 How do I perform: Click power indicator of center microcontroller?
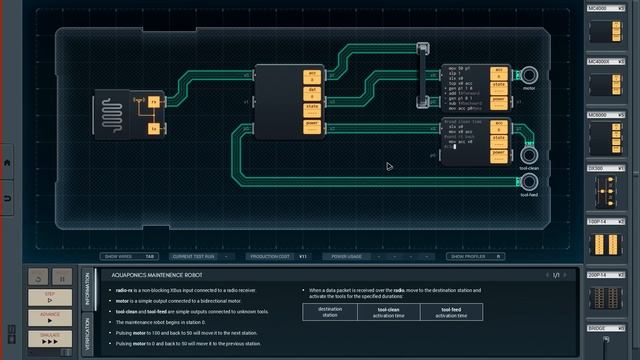pyautogui.click(x=312, y=127)
